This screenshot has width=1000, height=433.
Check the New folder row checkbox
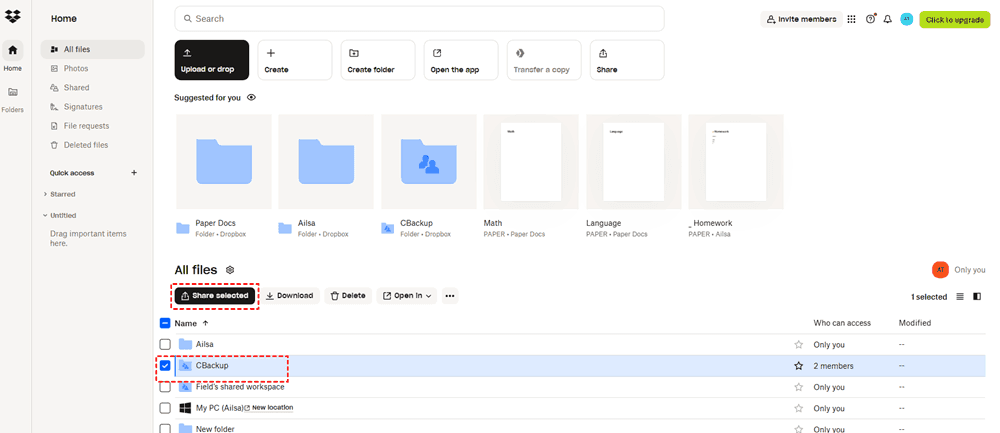tap(165, 429)
